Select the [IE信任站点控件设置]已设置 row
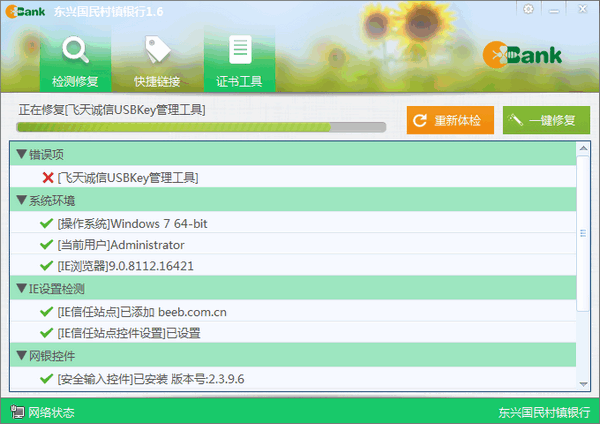600x424 pixels. pos(293,332)
